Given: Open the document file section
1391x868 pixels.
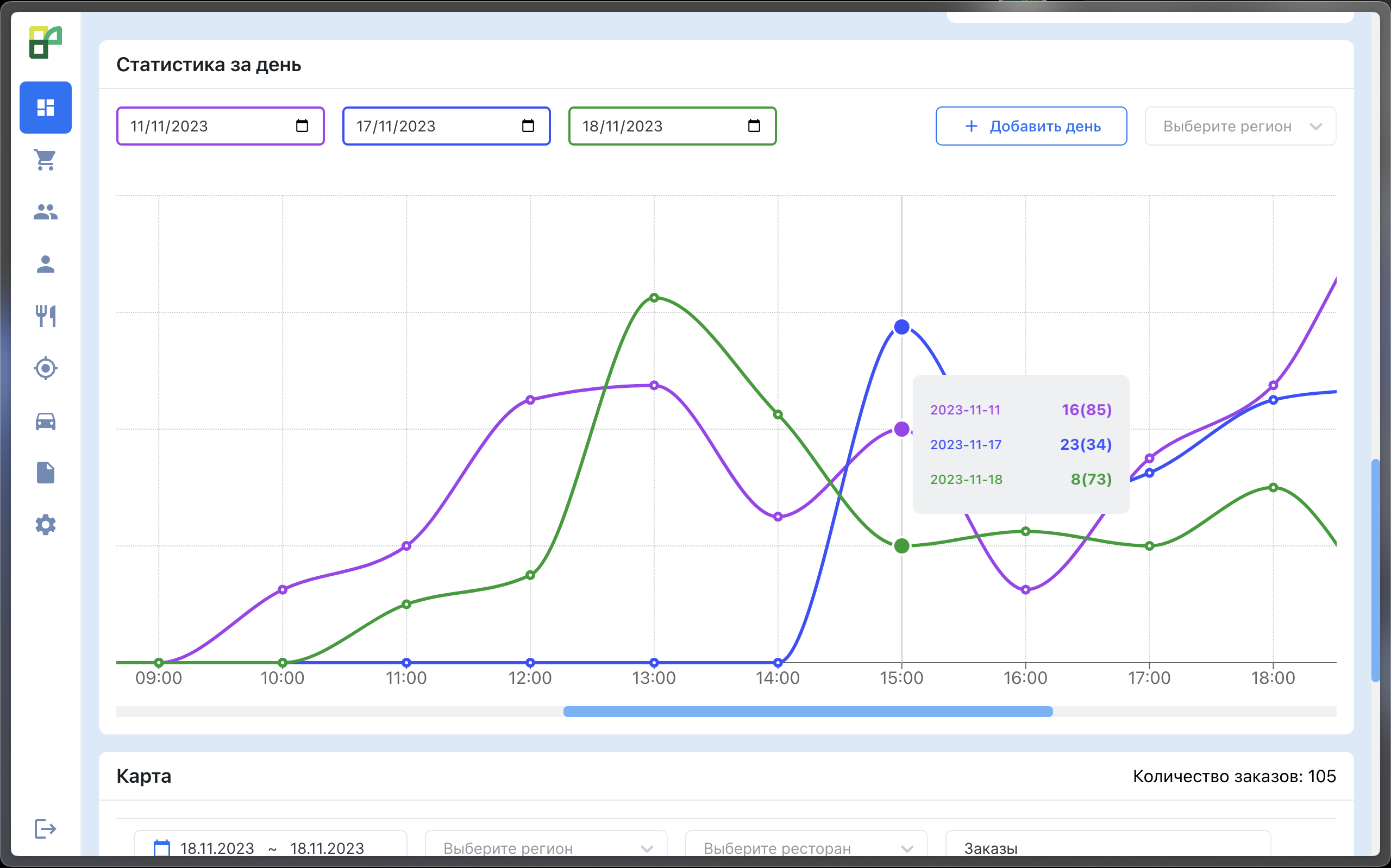Looking at the screenshot, I should [45, 473].
